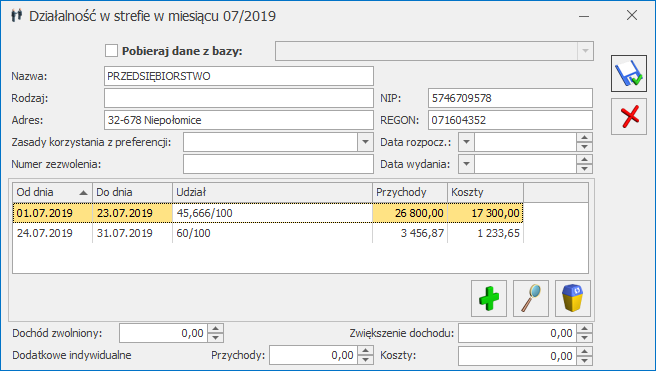
Task: Click the 17 300,00 costs cell
Action: [x=485, y=213]
